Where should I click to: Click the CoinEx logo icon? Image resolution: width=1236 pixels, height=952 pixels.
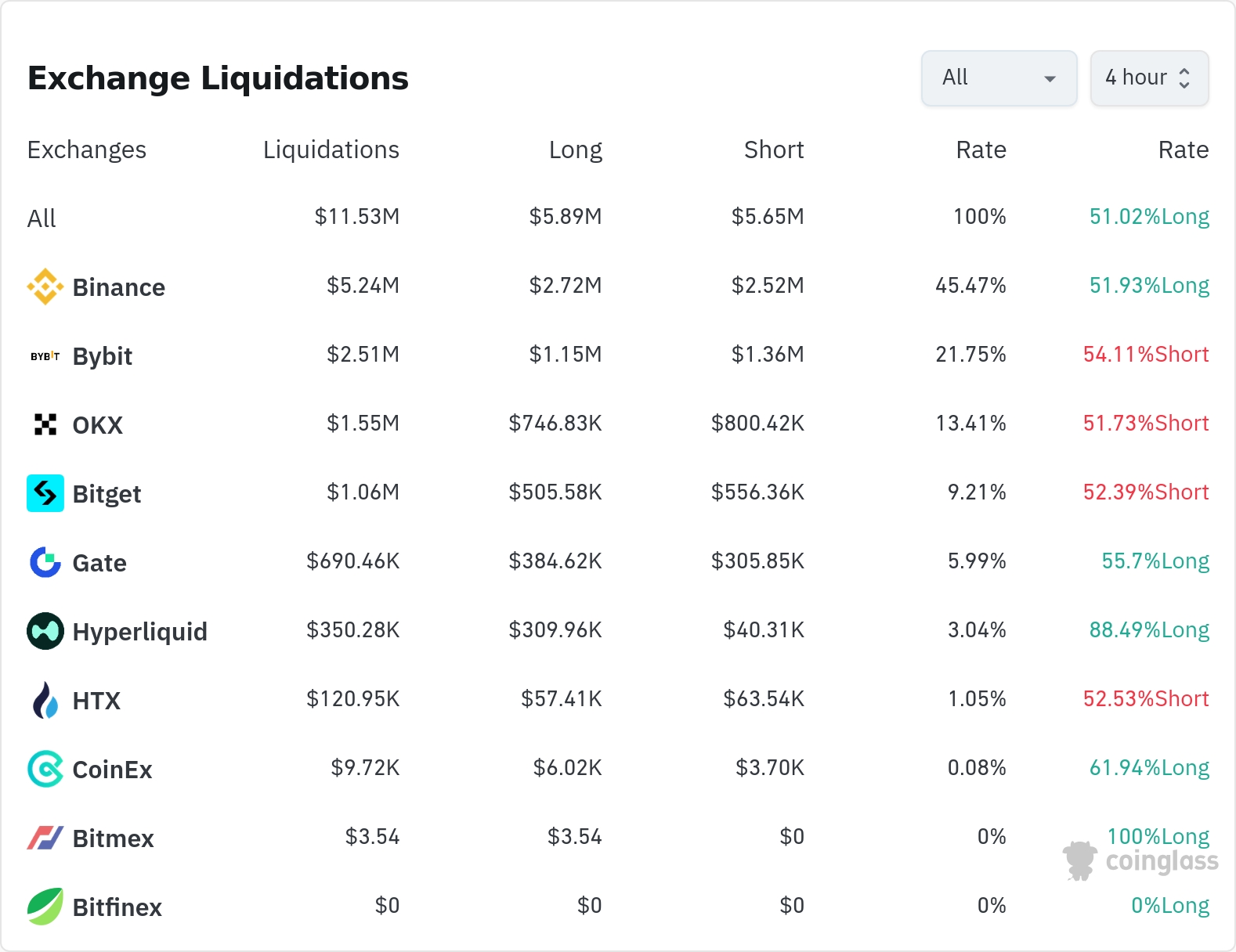point(45,769)
